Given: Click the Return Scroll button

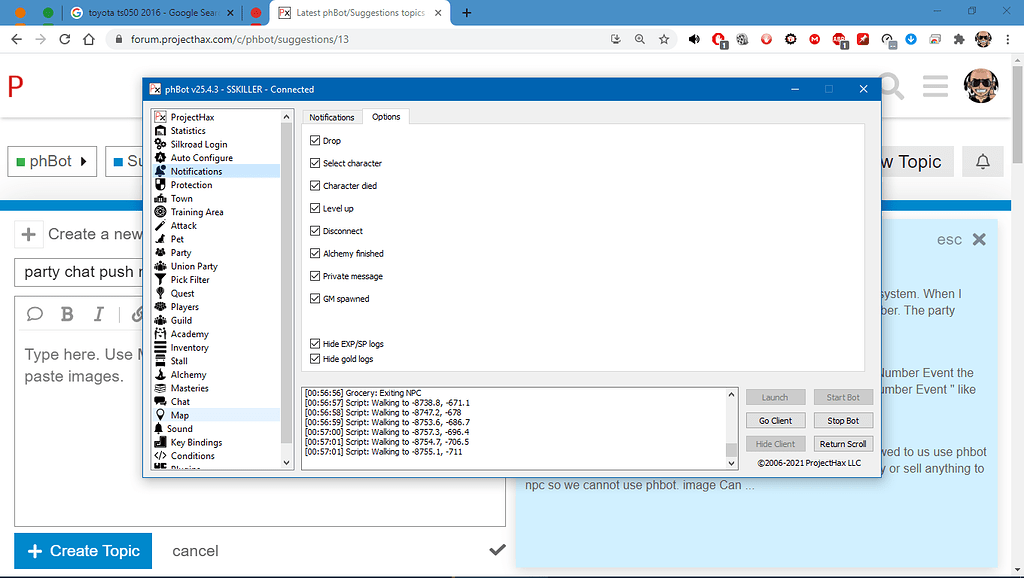Looking at the screenshot, I should pos(843,443).
